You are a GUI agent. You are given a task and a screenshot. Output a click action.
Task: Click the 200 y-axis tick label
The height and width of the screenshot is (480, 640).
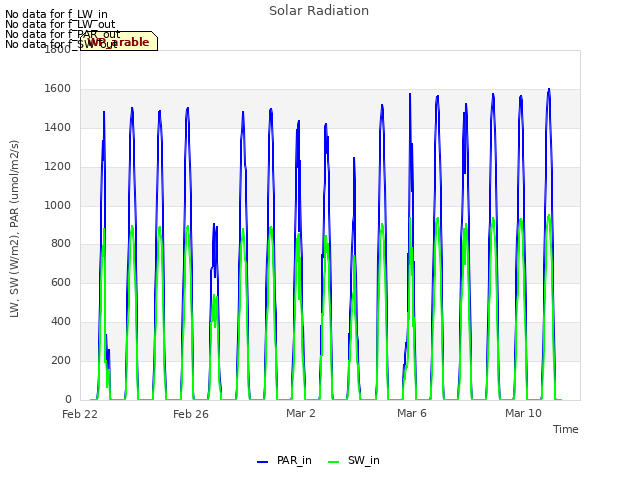(x=61, y=360)
